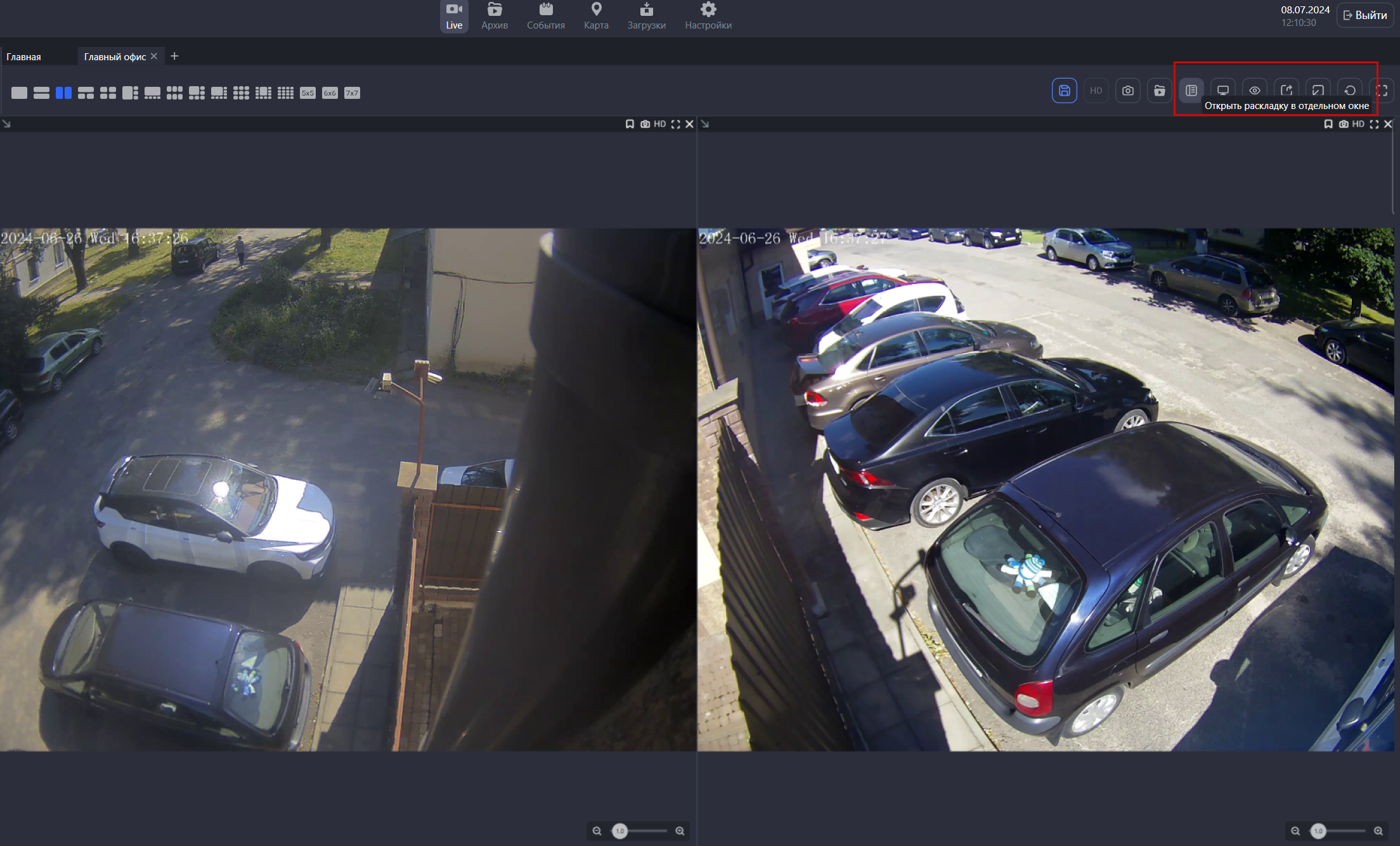Switch to the Главная tab
The width and height of the screenshot is (1400, 846).
[x=24, y=56]
